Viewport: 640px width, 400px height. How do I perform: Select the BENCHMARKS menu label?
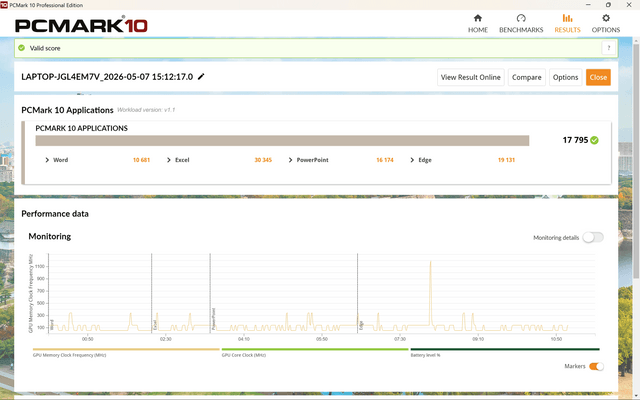(x=521, y=30)
